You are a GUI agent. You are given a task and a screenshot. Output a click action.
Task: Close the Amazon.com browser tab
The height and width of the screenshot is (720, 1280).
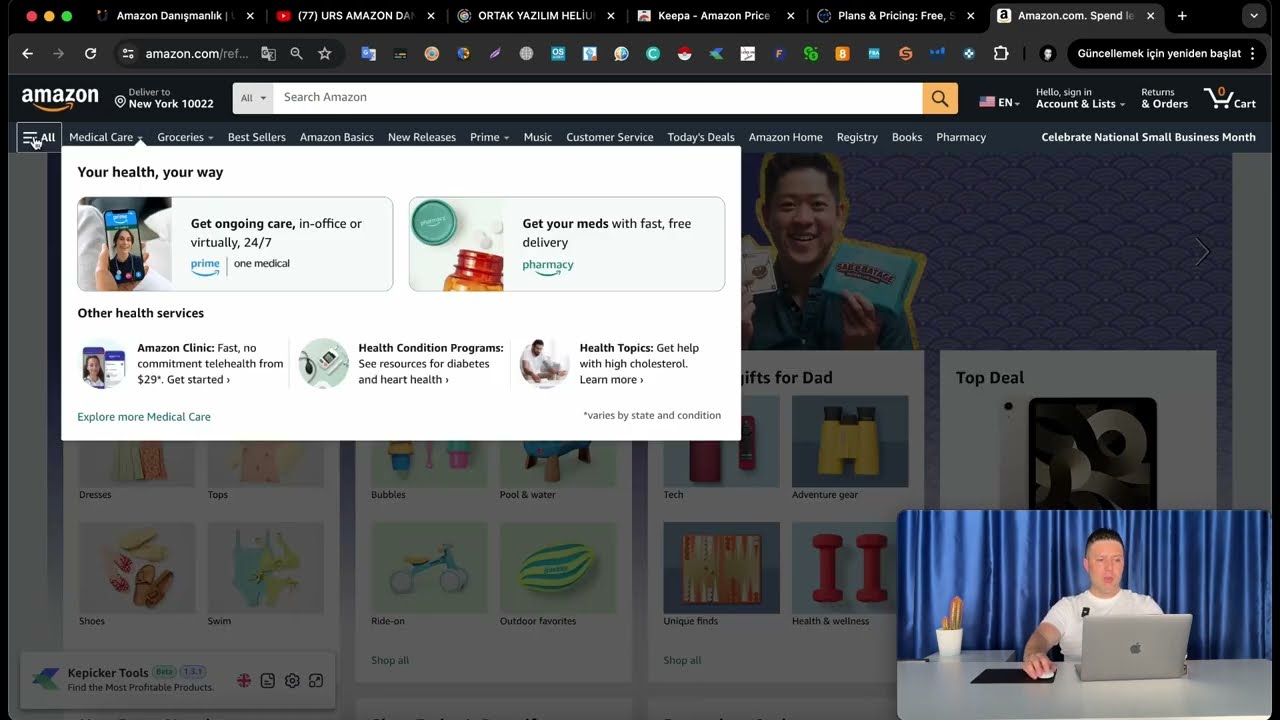(1150, 16)
